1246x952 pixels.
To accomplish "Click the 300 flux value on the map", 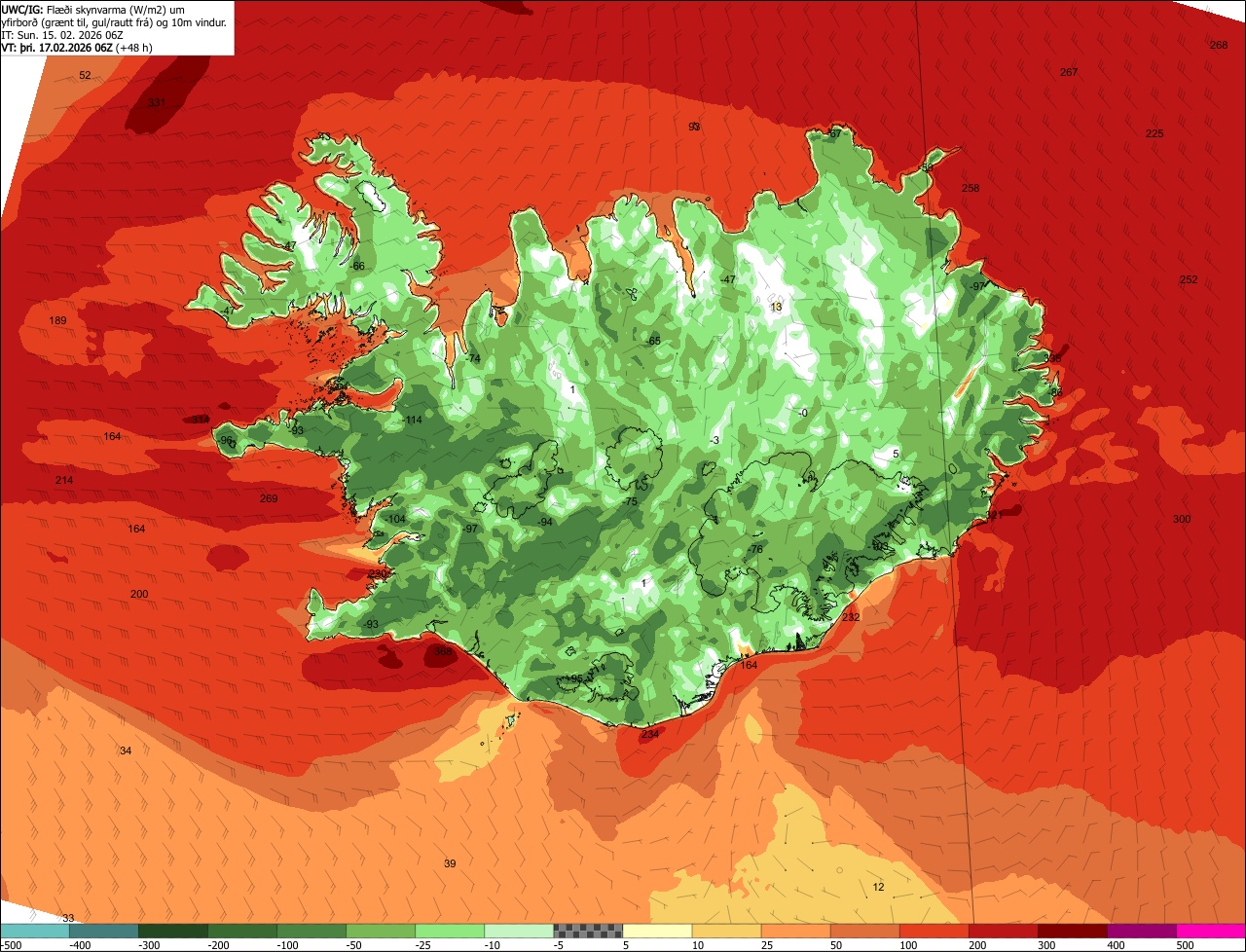I will [1182, 519].
